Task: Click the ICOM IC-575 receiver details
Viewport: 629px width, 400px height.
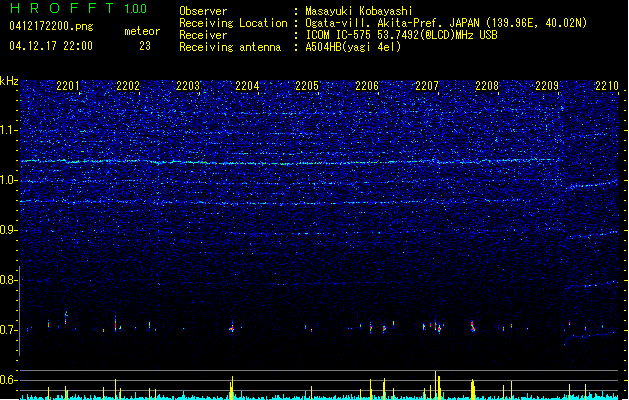Action: coord(401,35)
